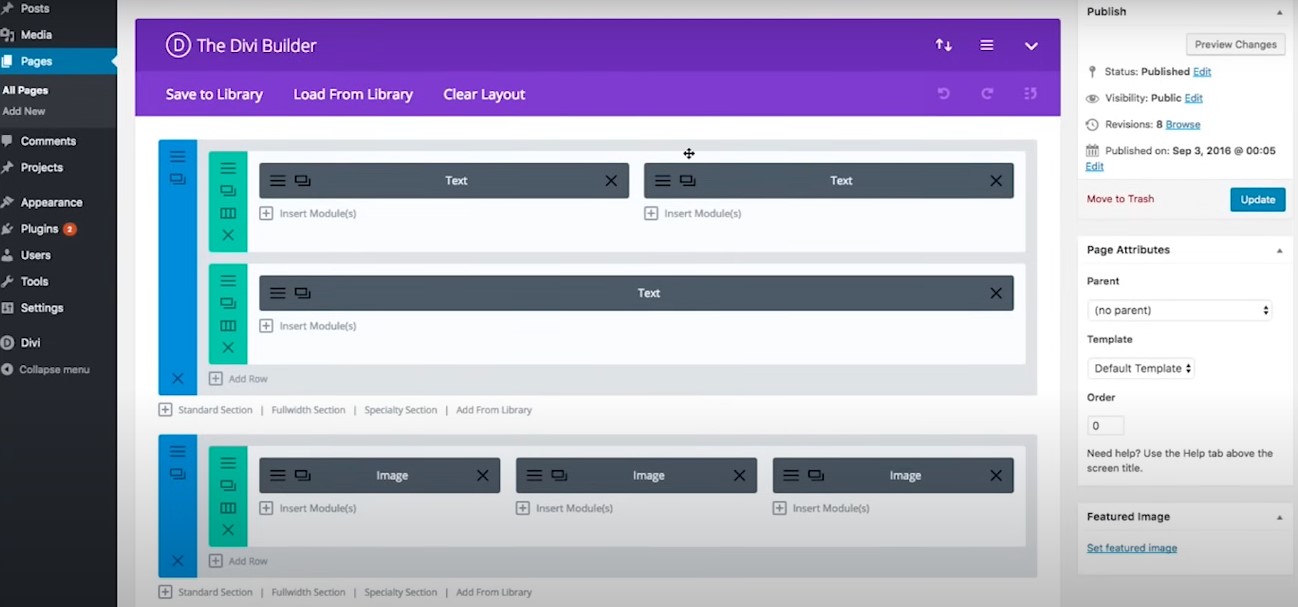1298x607 pixels.
Task: Change column structure of Image row
Action: tap(228, 508)
